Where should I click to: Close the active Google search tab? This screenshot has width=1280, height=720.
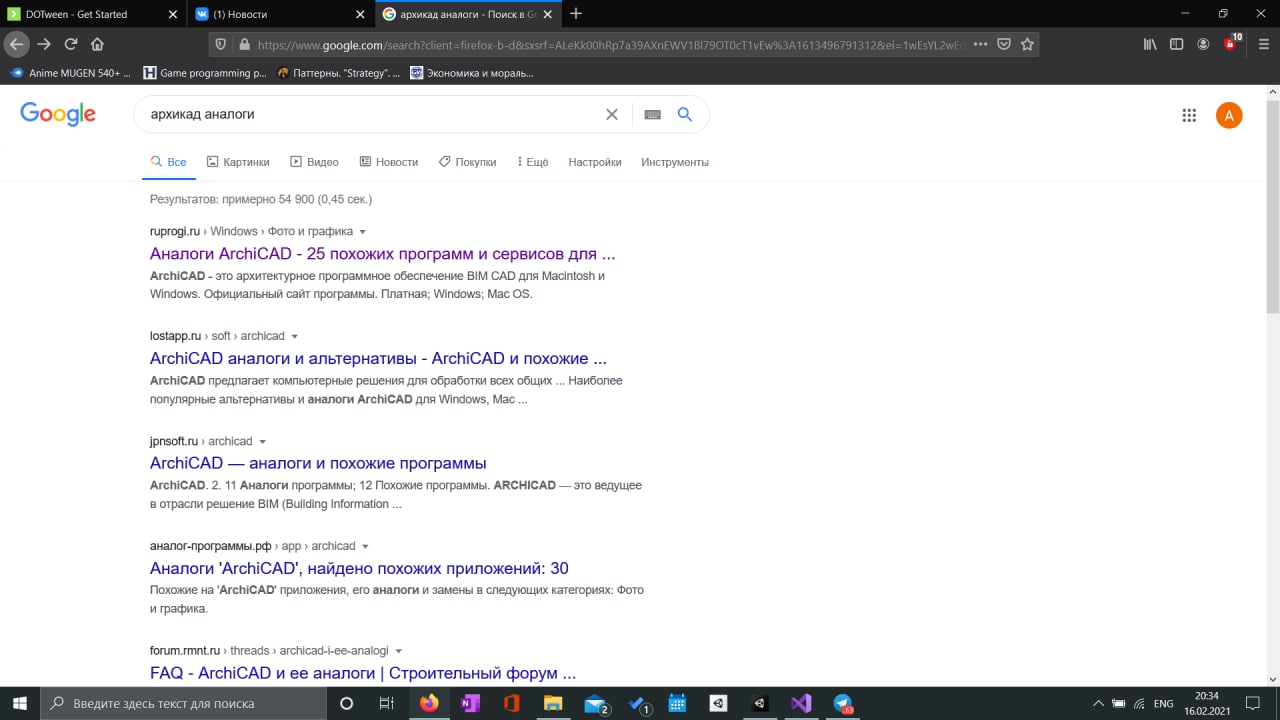click(548, 14)
